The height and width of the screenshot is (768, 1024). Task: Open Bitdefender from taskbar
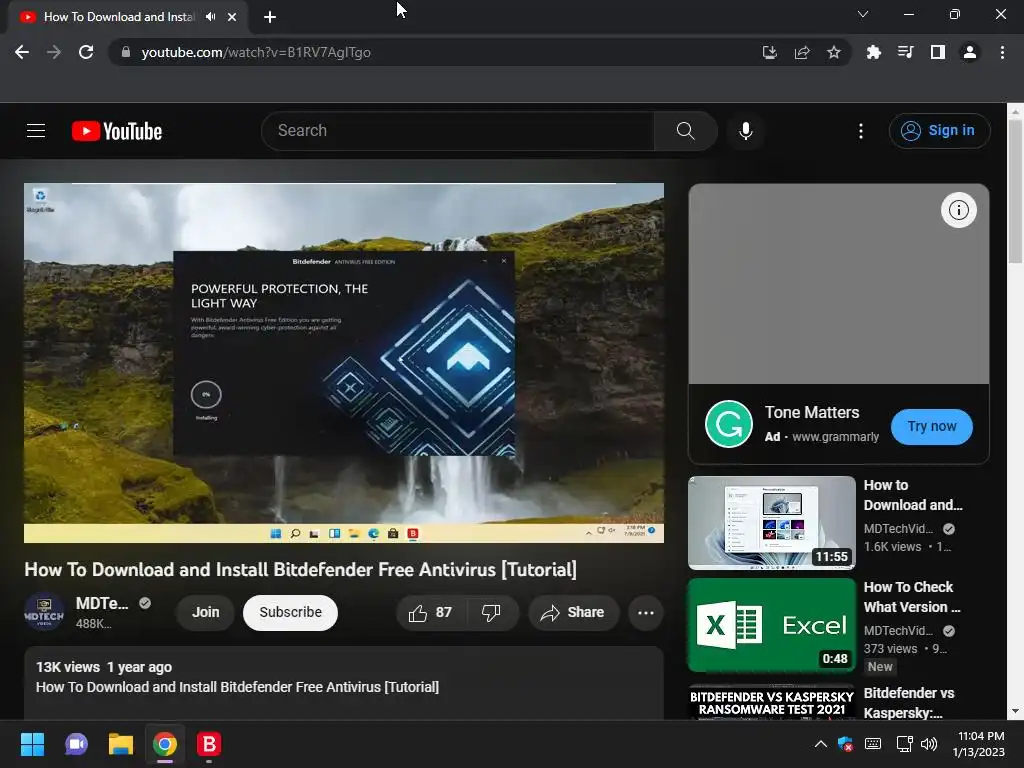coord(209,744)
